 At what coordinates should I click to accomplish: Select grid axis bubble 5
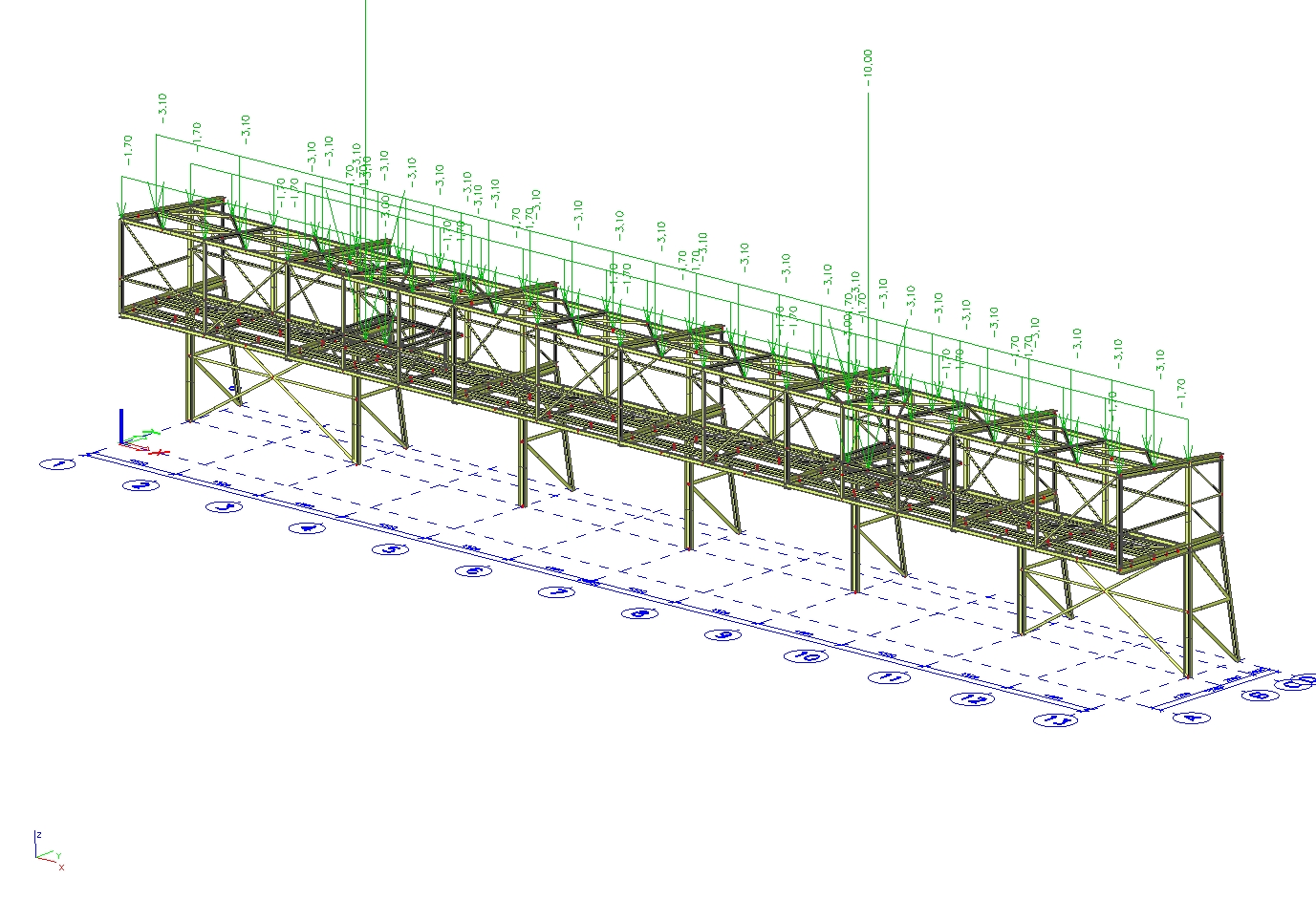[390, 549]
